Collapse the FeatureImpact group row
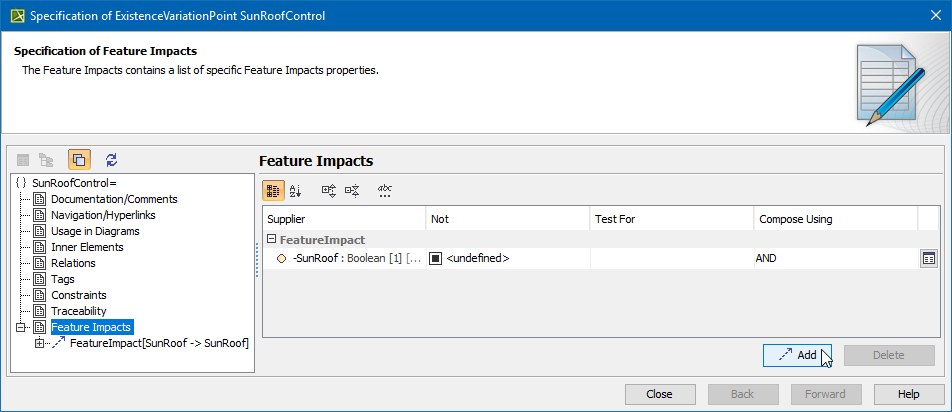This screenshot has height=412, width=952. coord(272,240)
